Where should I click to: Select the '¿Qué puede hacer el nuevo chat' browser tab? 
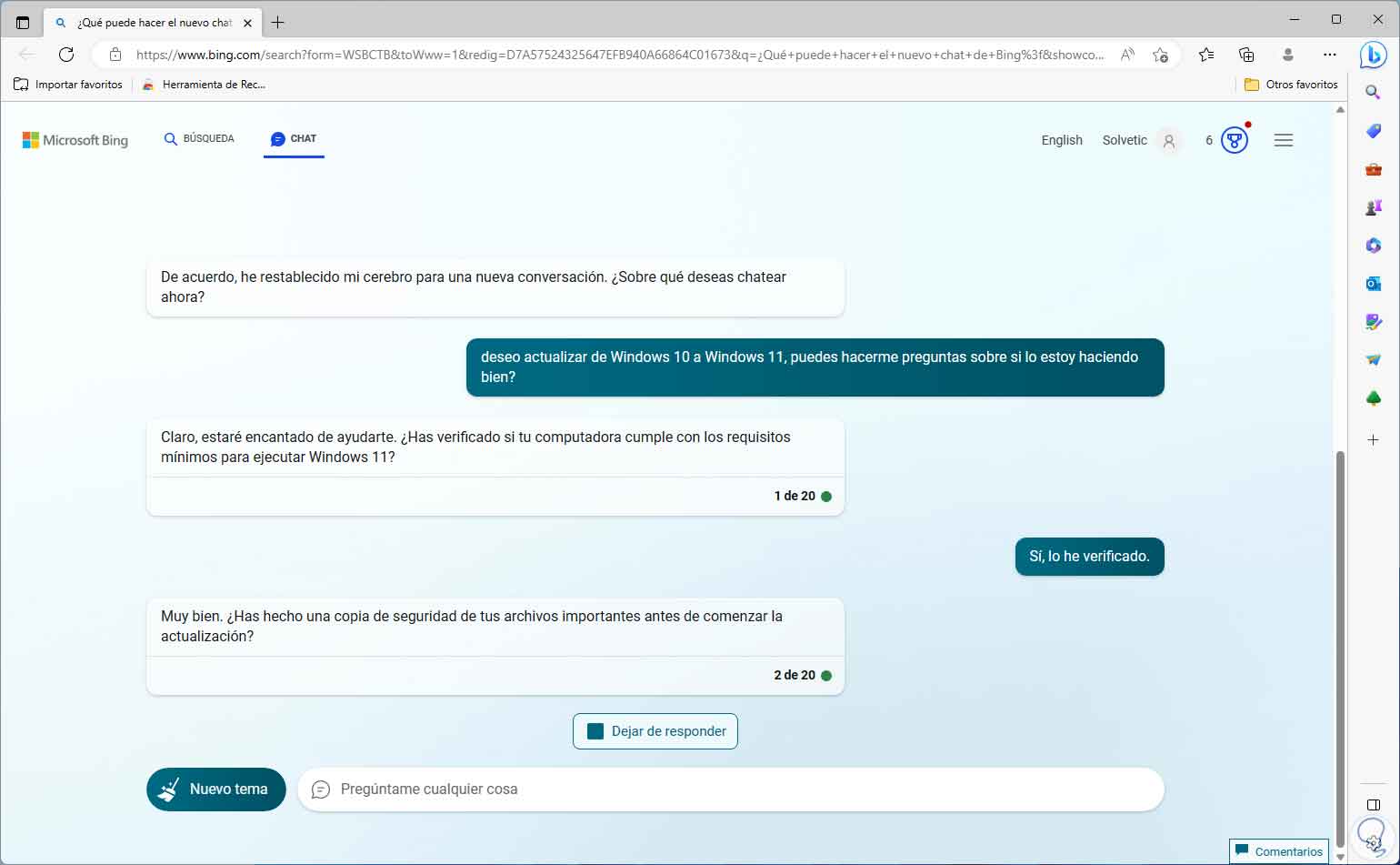coord(153,23)
